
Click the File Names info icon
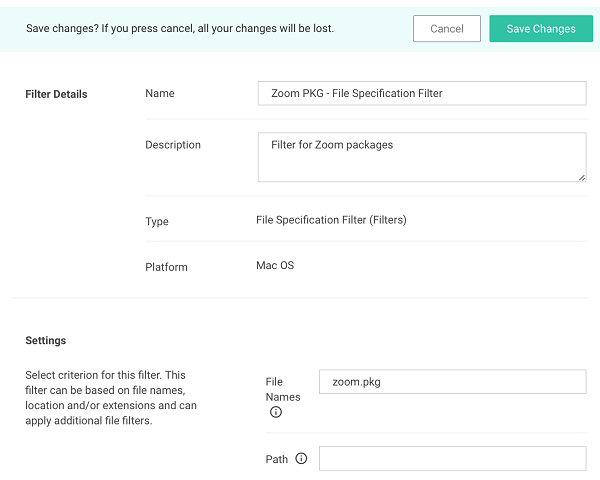276,412
